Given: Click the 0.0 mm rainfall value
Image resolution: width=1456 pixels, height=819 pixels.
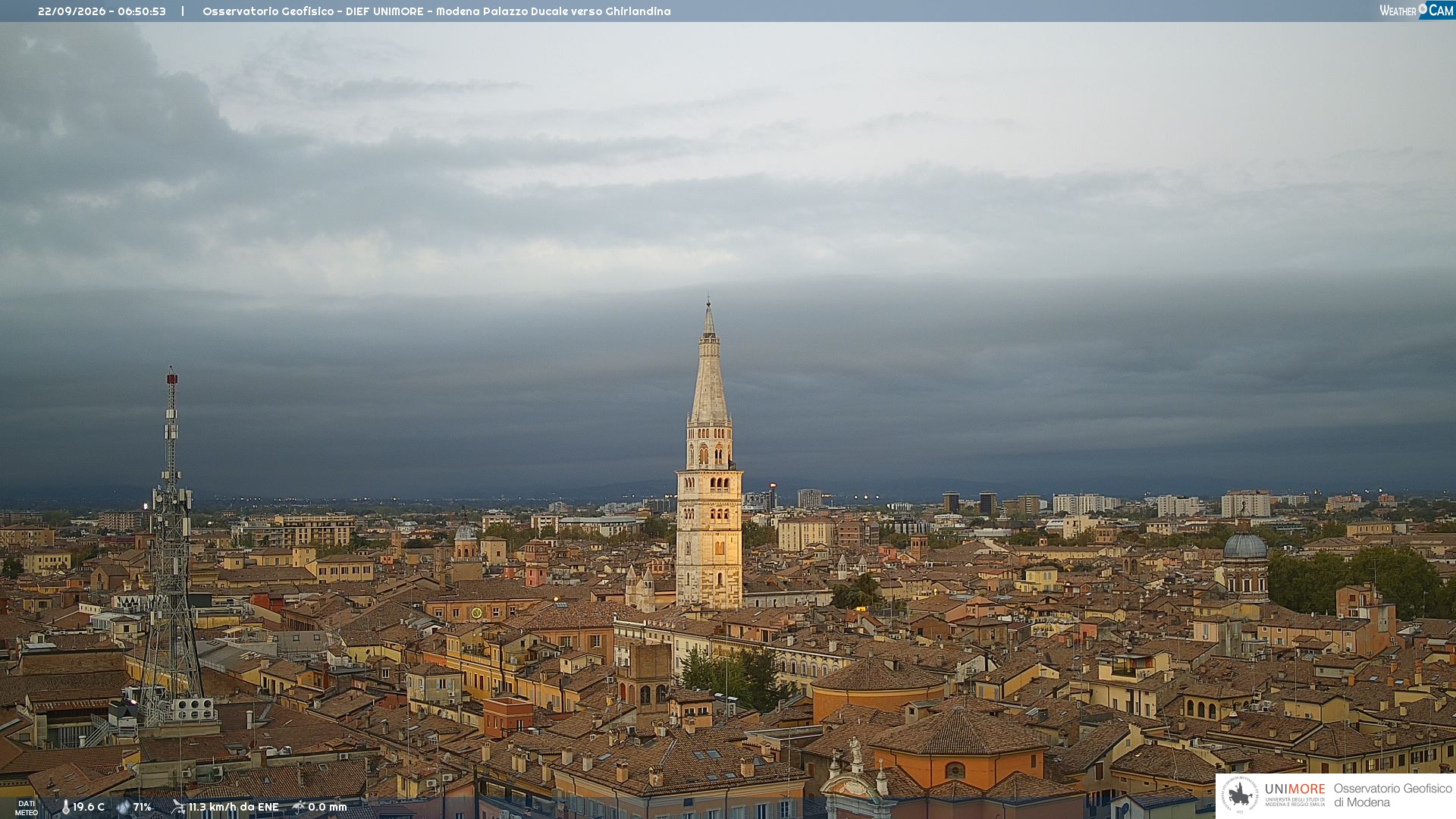Looking at the screenshot, I should 328,807.
